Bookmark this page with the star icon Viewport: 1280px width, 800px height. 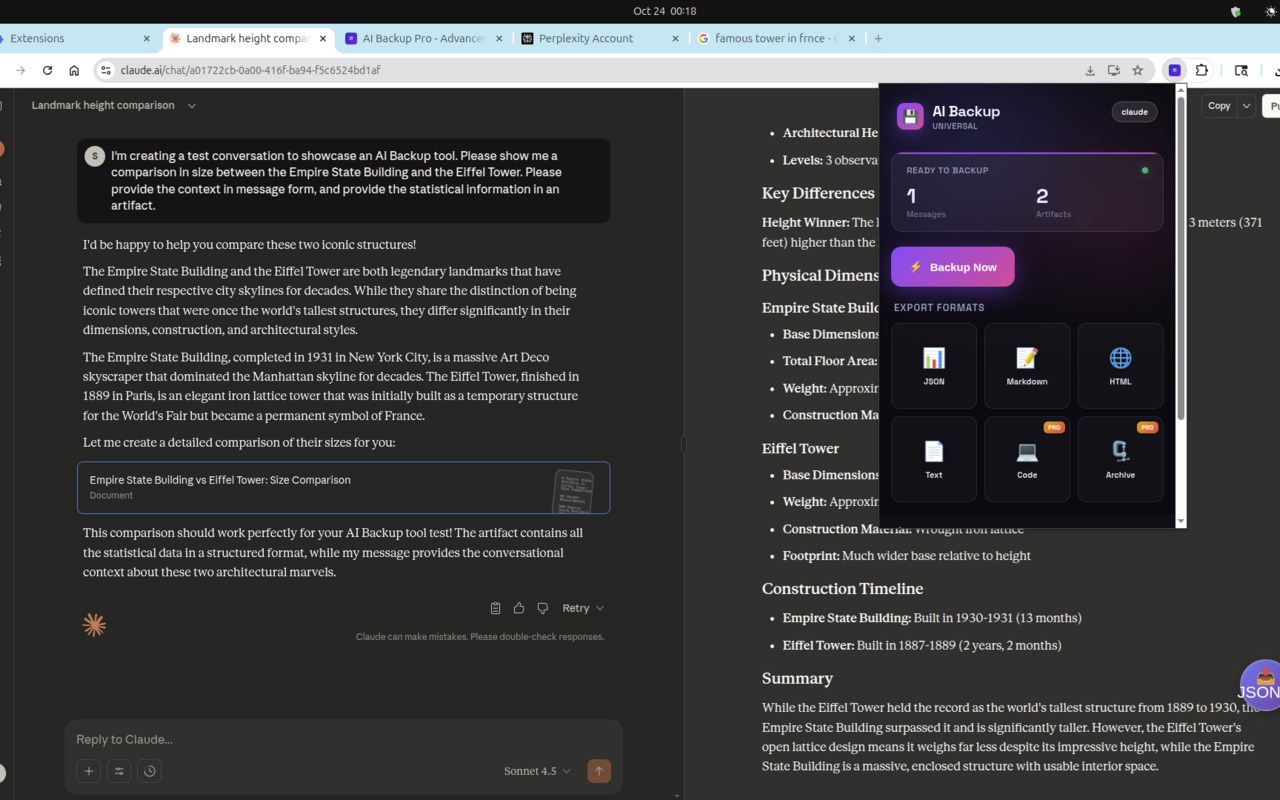coord(1137,70)
